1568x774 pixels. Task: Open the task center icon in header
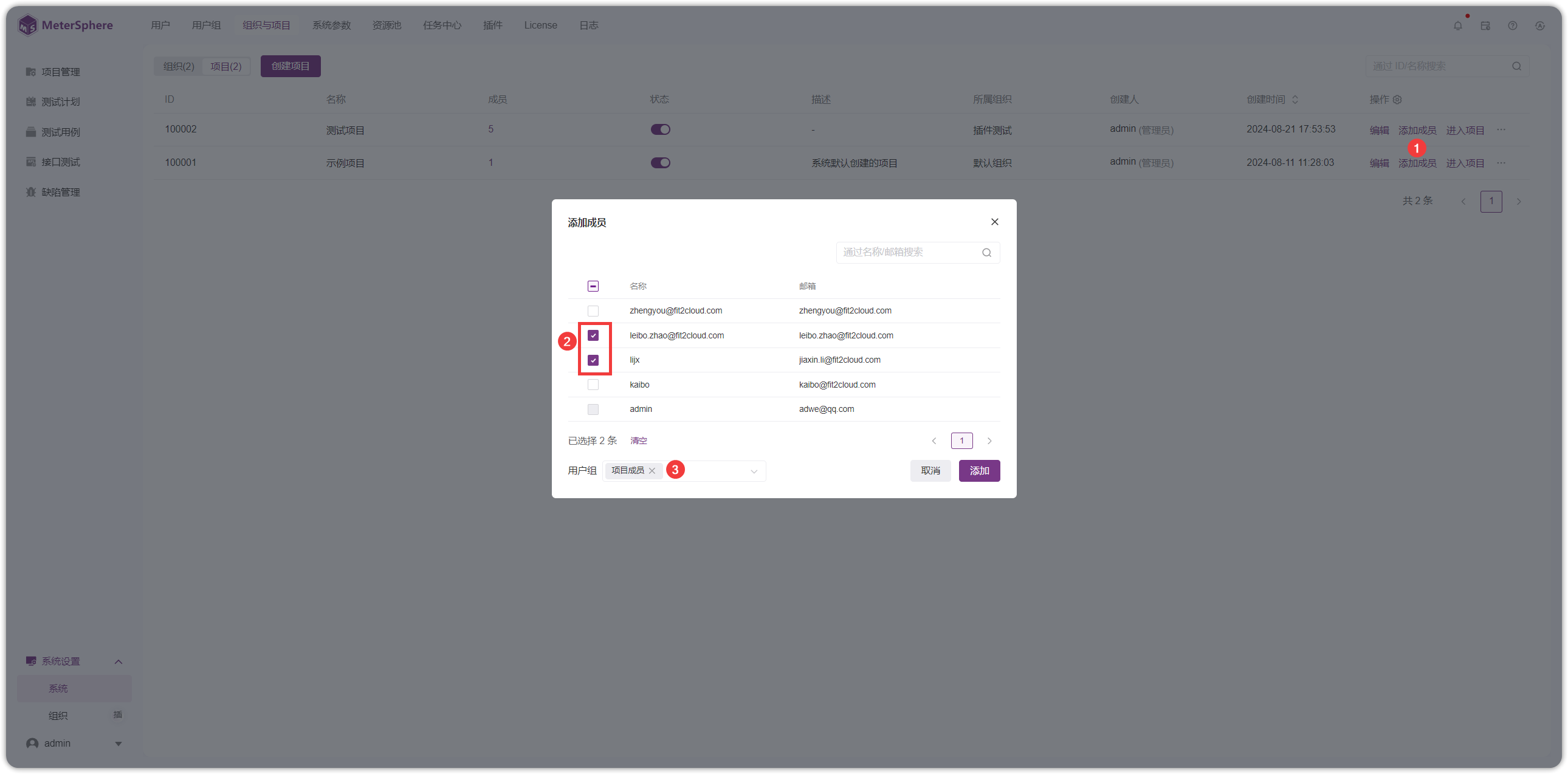(1485, 26)
